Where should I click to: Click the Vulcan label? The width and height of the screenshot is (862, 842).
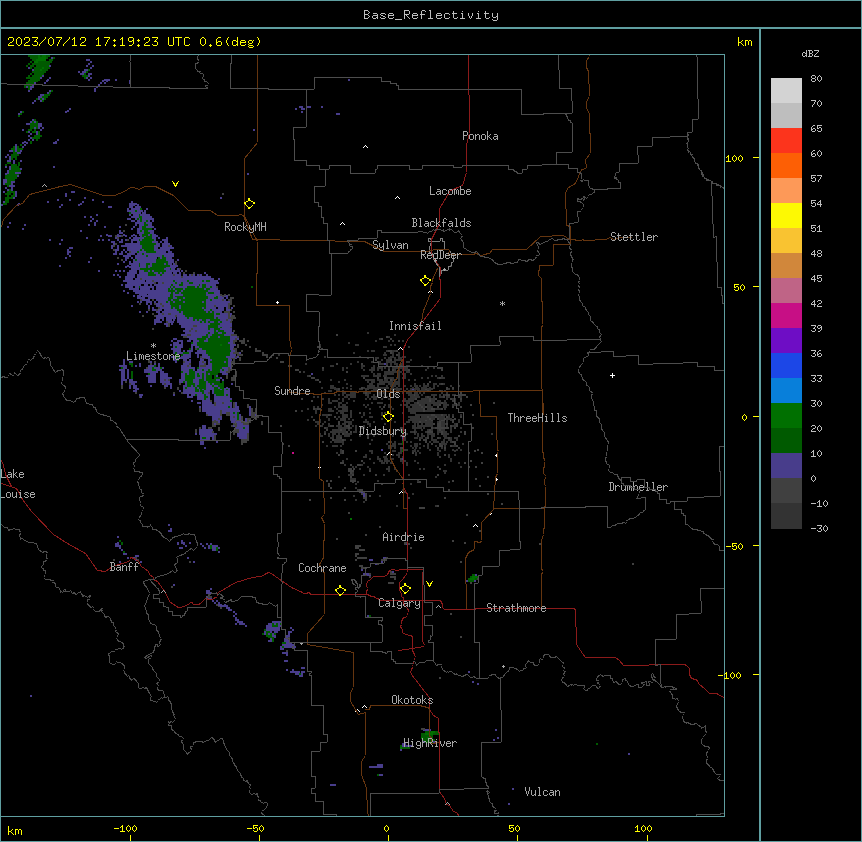tap(543, 792)
